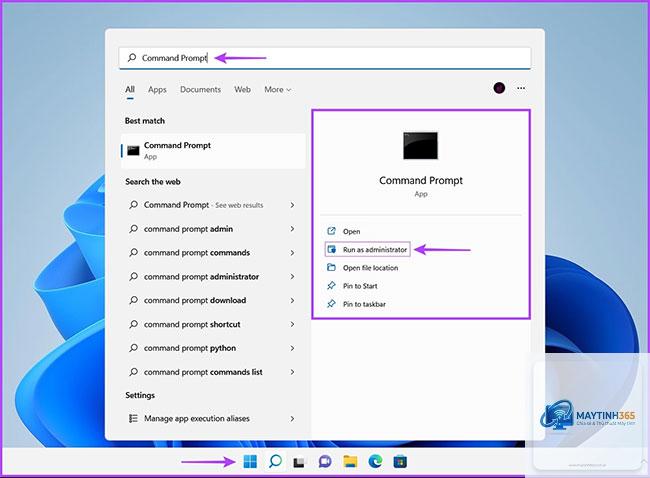This screenshot has height=478, width=650.
Task: Click the Manage app execution aliases icon
Action: (x=133, y=418)
